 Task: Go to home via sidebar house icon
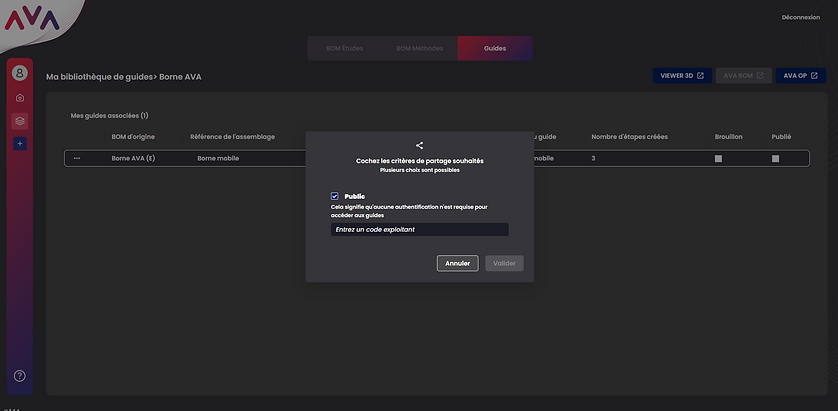[x=20, y=98]
